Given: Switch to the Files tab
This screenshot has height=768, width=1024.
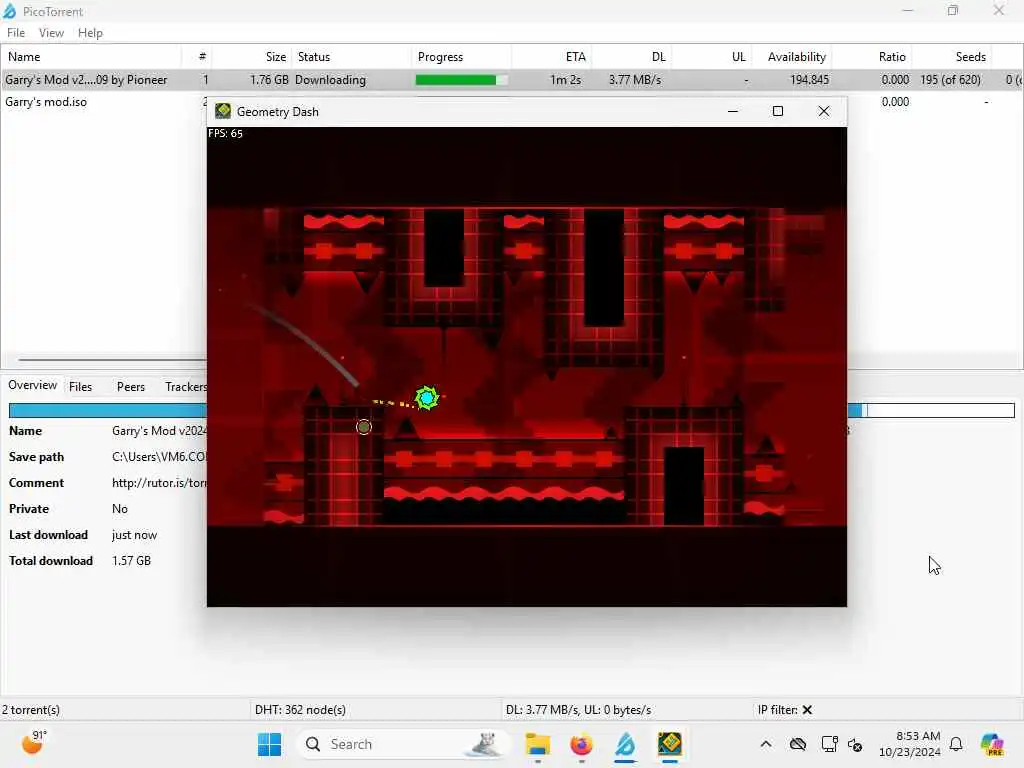Looking at the screenshot, I should pos(80,387).
